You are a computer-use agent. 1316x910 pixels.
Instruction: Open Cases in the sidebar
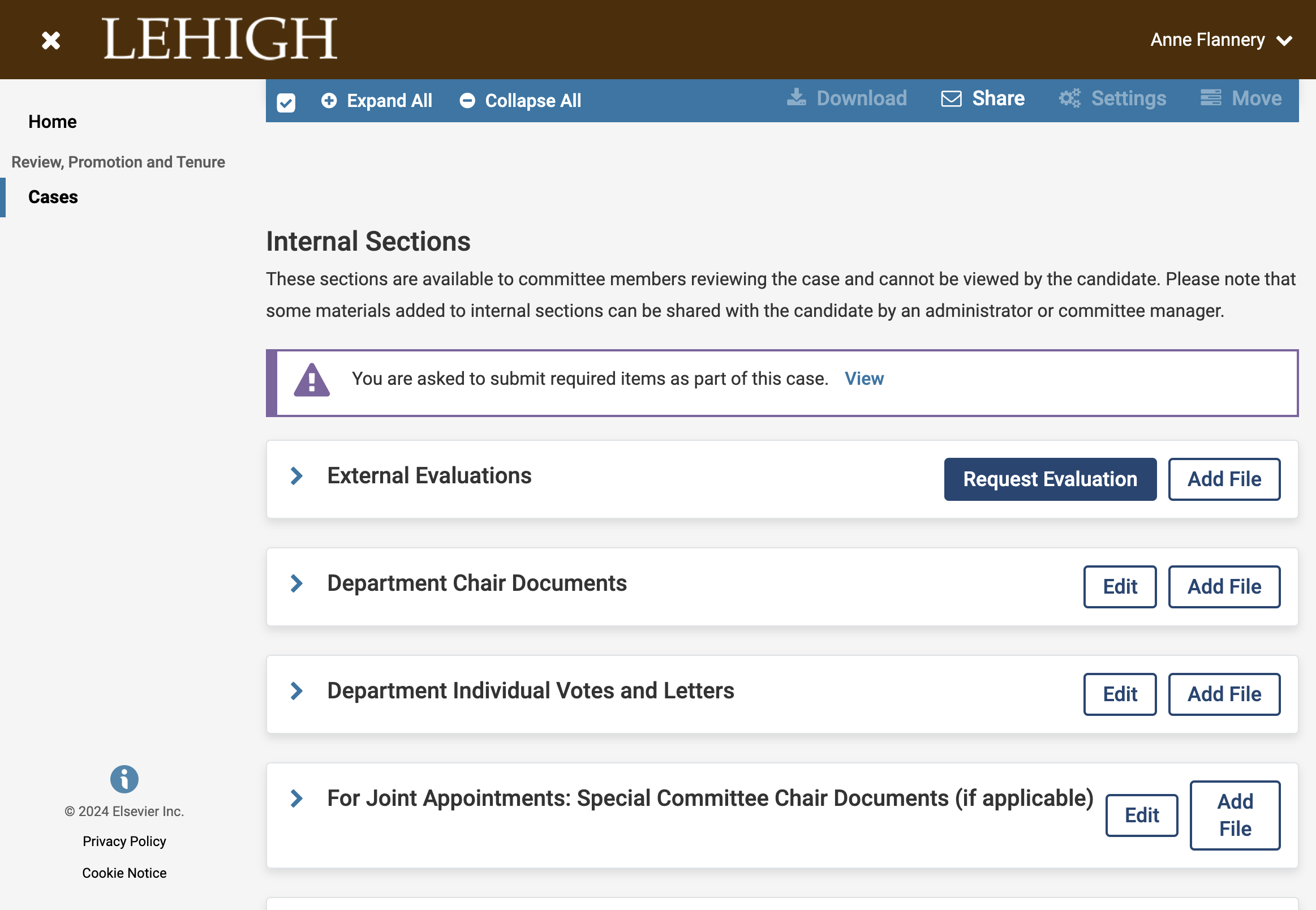click(53, 197)
